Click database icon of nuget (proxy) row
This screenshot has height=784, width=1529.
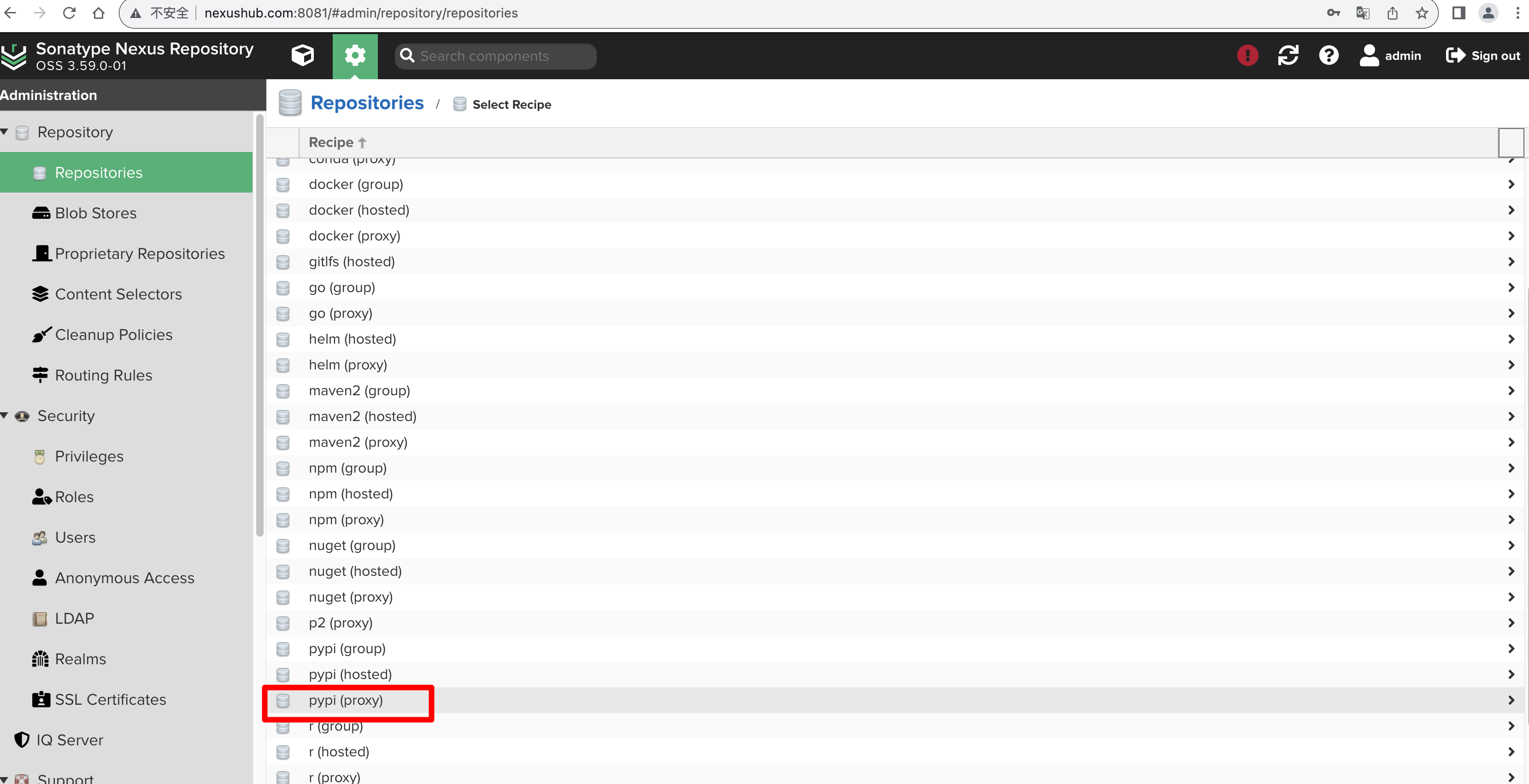pos(283,597)
